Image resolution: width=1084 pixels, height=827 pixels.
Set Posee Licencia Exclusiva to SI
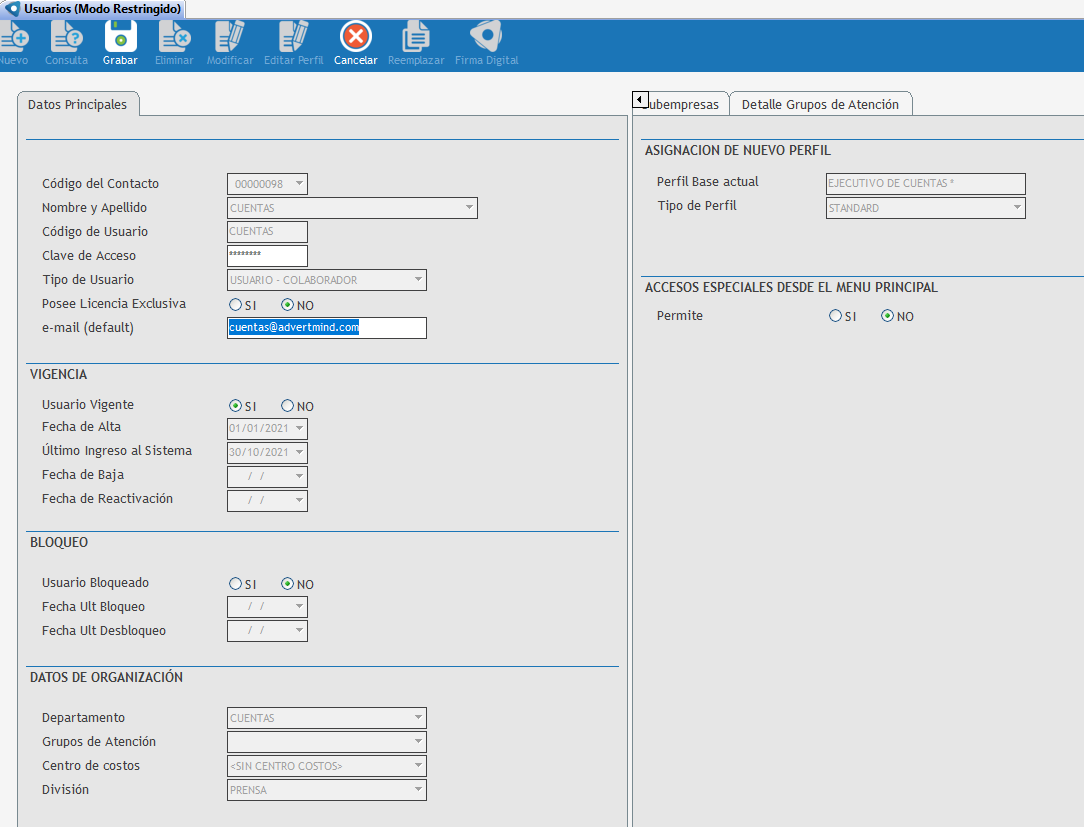[235, 304]
